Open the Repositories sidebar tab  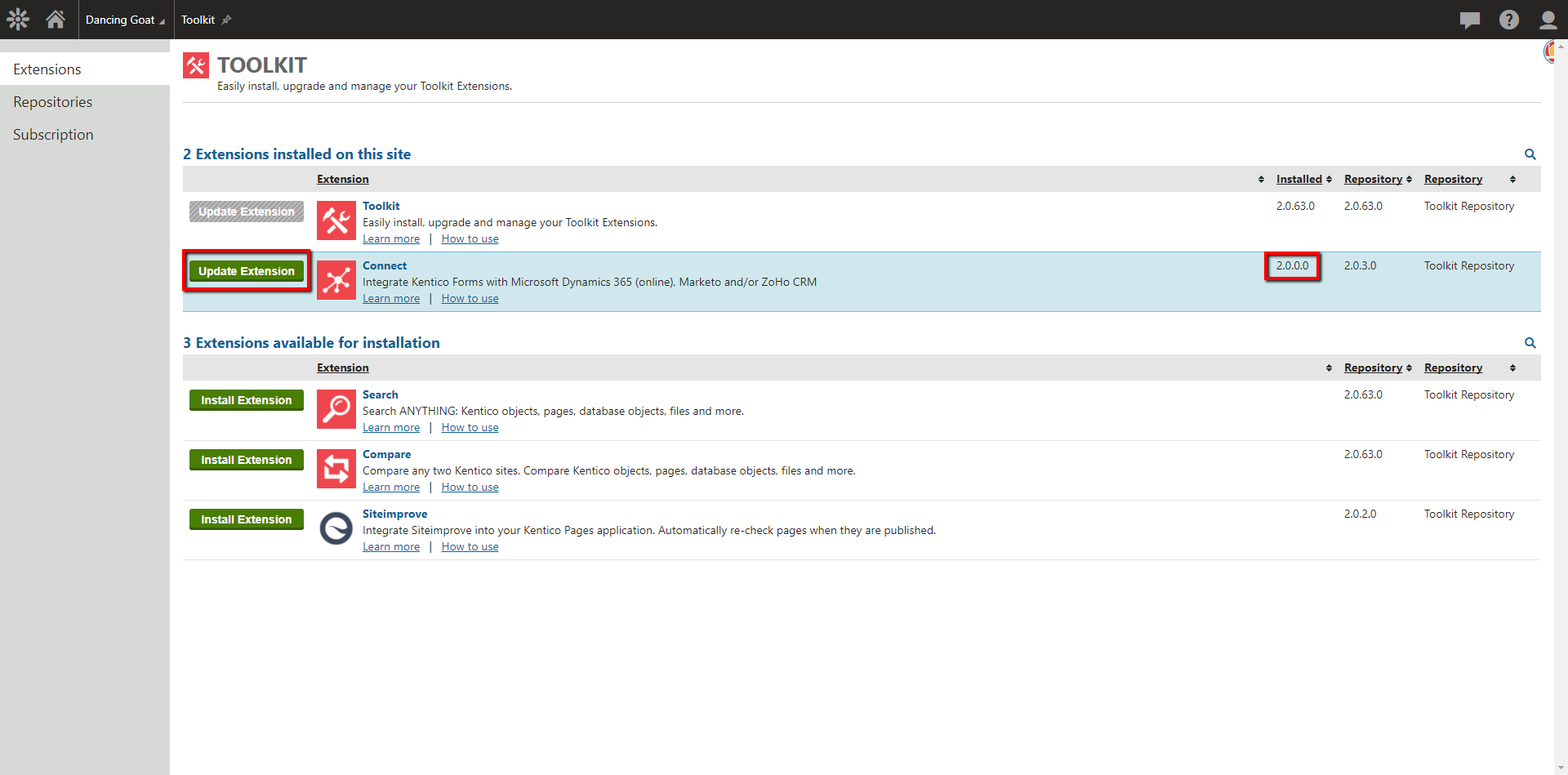tap(85, 102)
